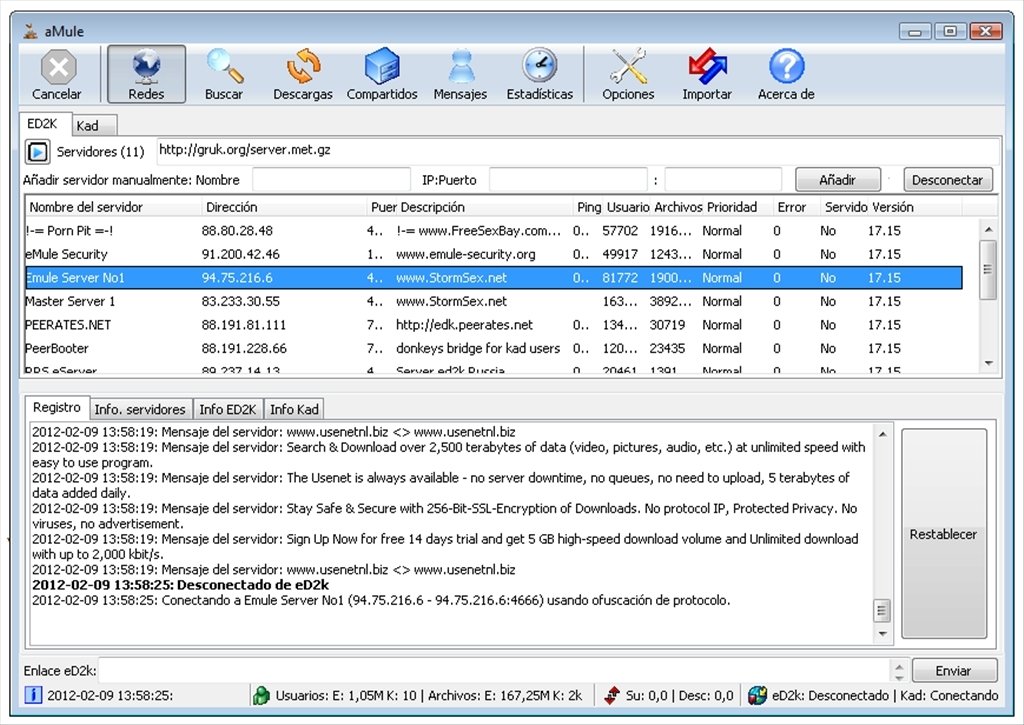Click the blue arrow update server list icon

click(37, 152)
